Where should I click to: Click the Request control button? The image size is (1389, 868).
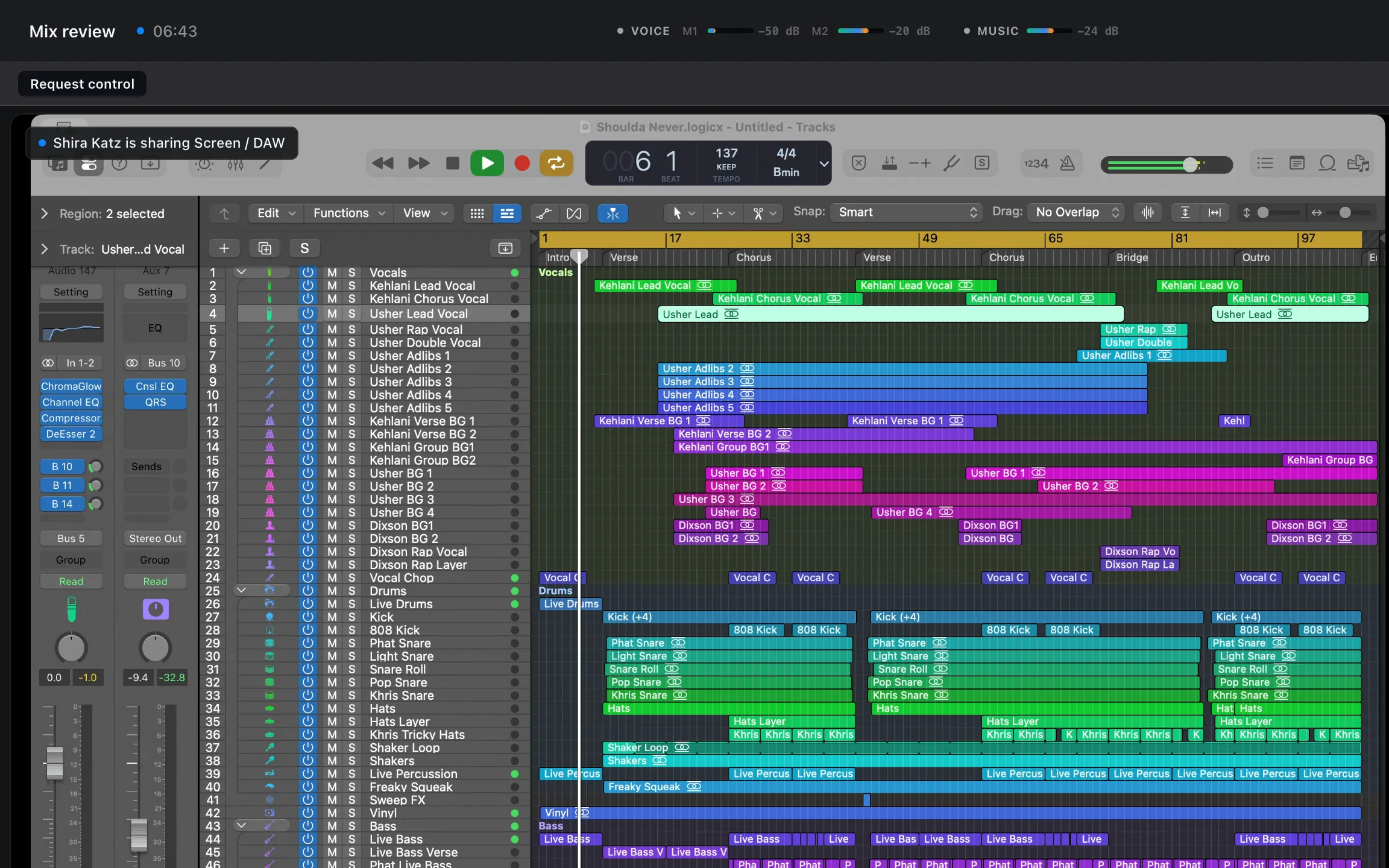[82, 84]
